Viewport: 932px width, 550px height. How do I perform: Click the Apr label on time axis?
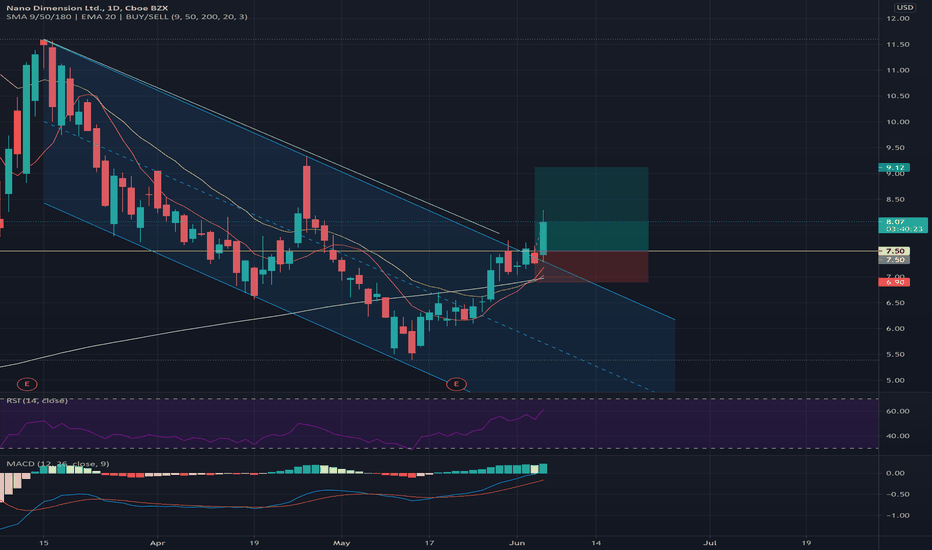click(157, 543)
